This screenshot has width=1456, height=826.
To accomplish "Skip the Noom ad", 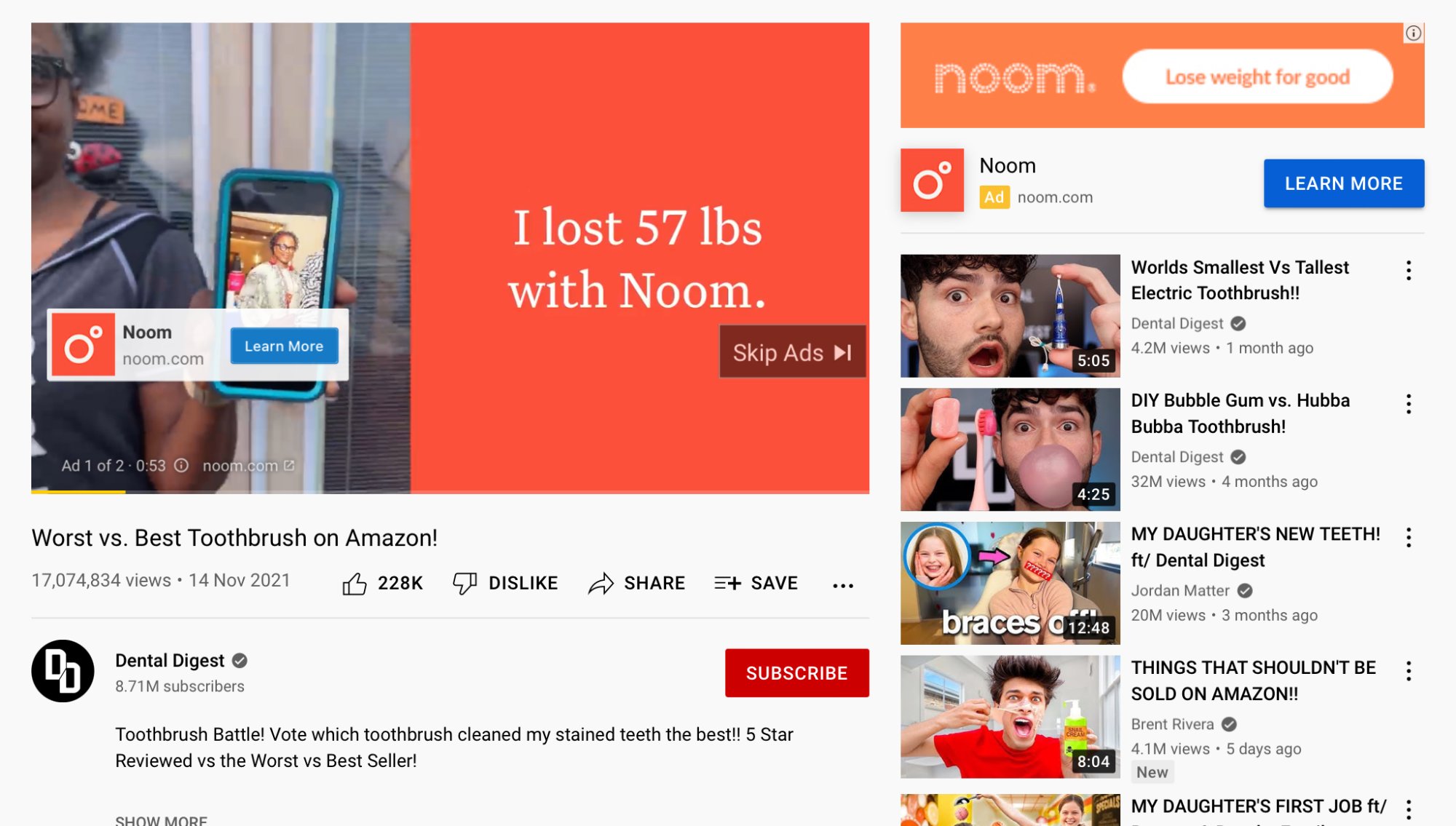I will click(x=792, y=352).
